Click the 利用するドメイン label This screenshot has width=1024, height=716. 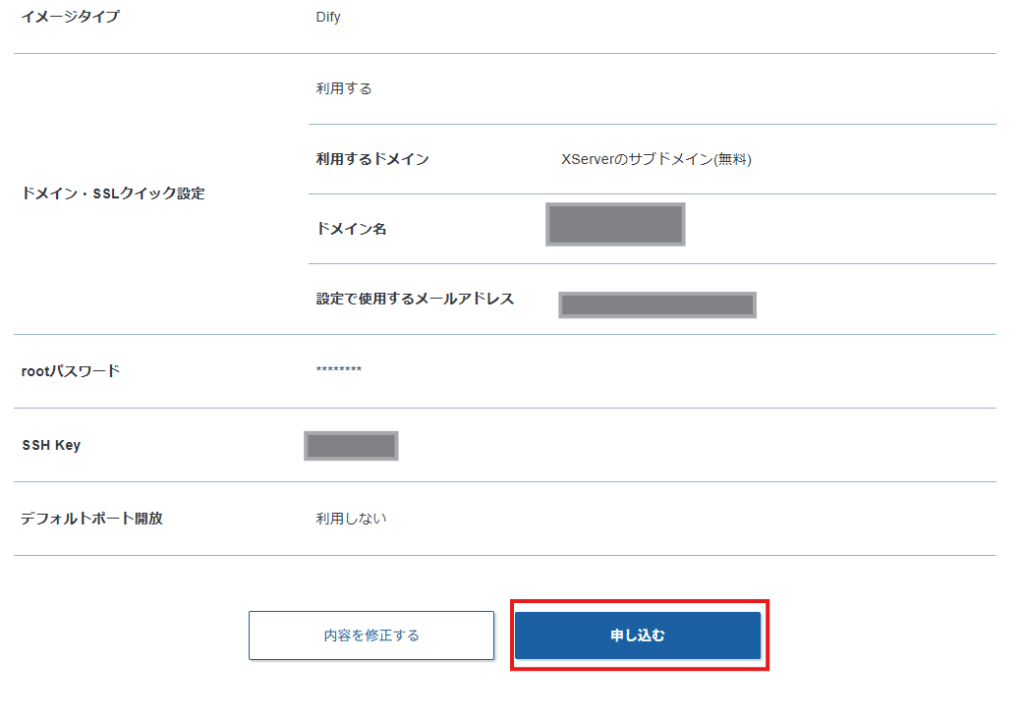[372, 159]
